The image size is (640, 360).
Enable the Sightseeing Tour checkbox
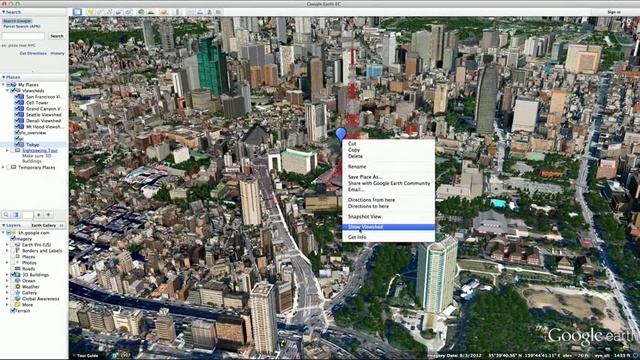pyautogui.click(x=12, y=151)
